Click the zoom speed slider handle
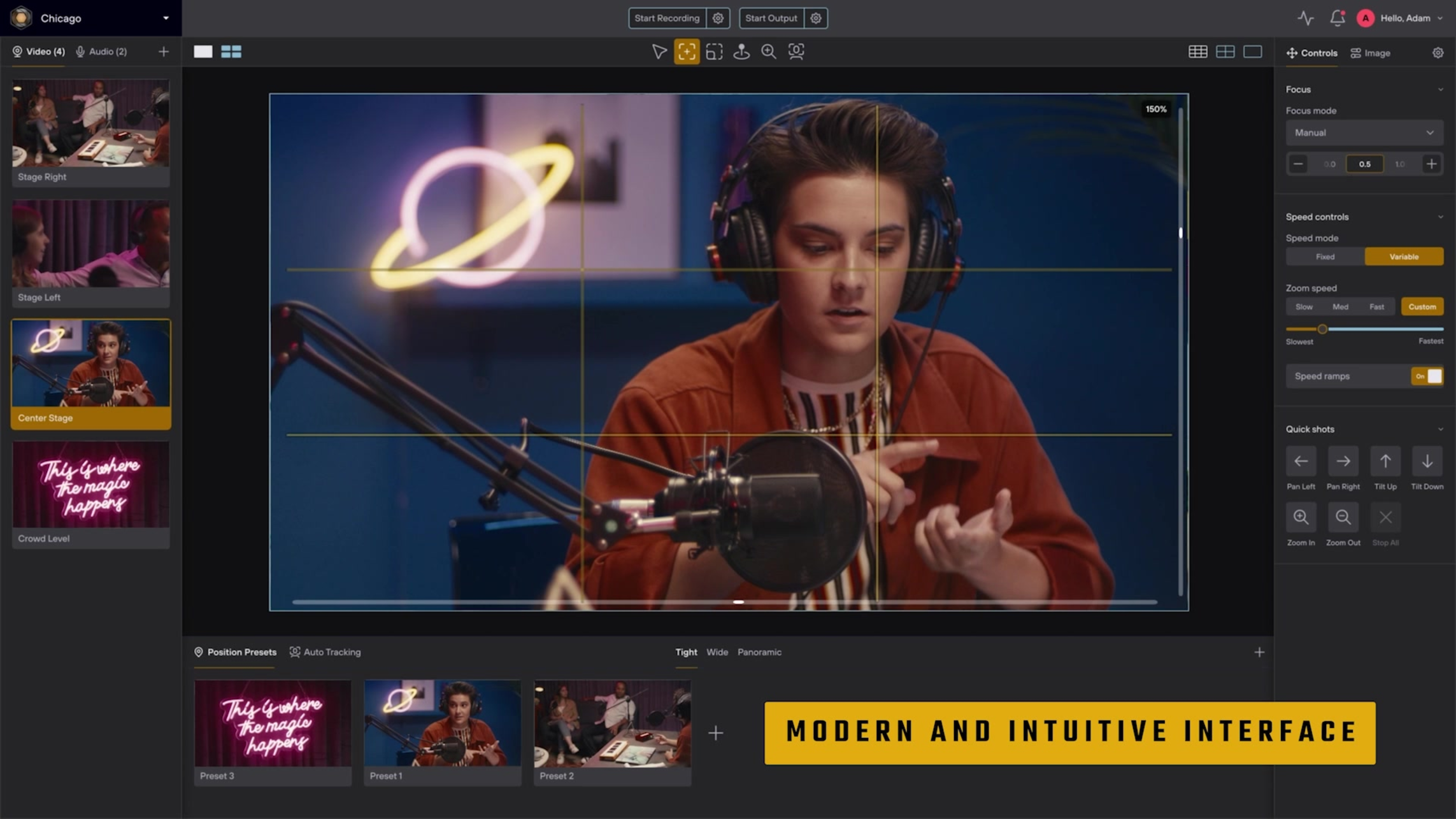1456x819 pixels. (x=1322, y=329)
